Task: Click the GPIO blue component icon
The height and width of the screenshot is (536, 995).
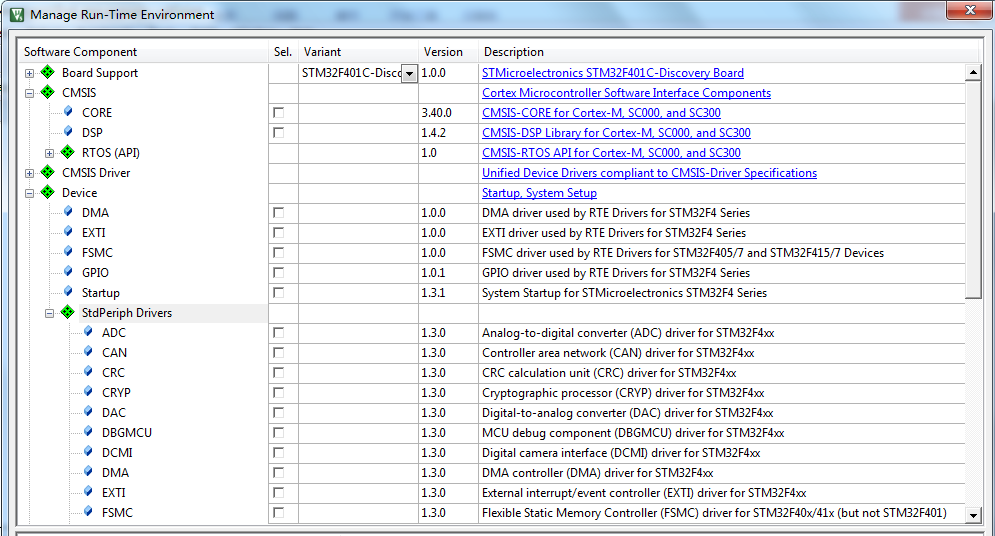Action: (x=68, y=272)
